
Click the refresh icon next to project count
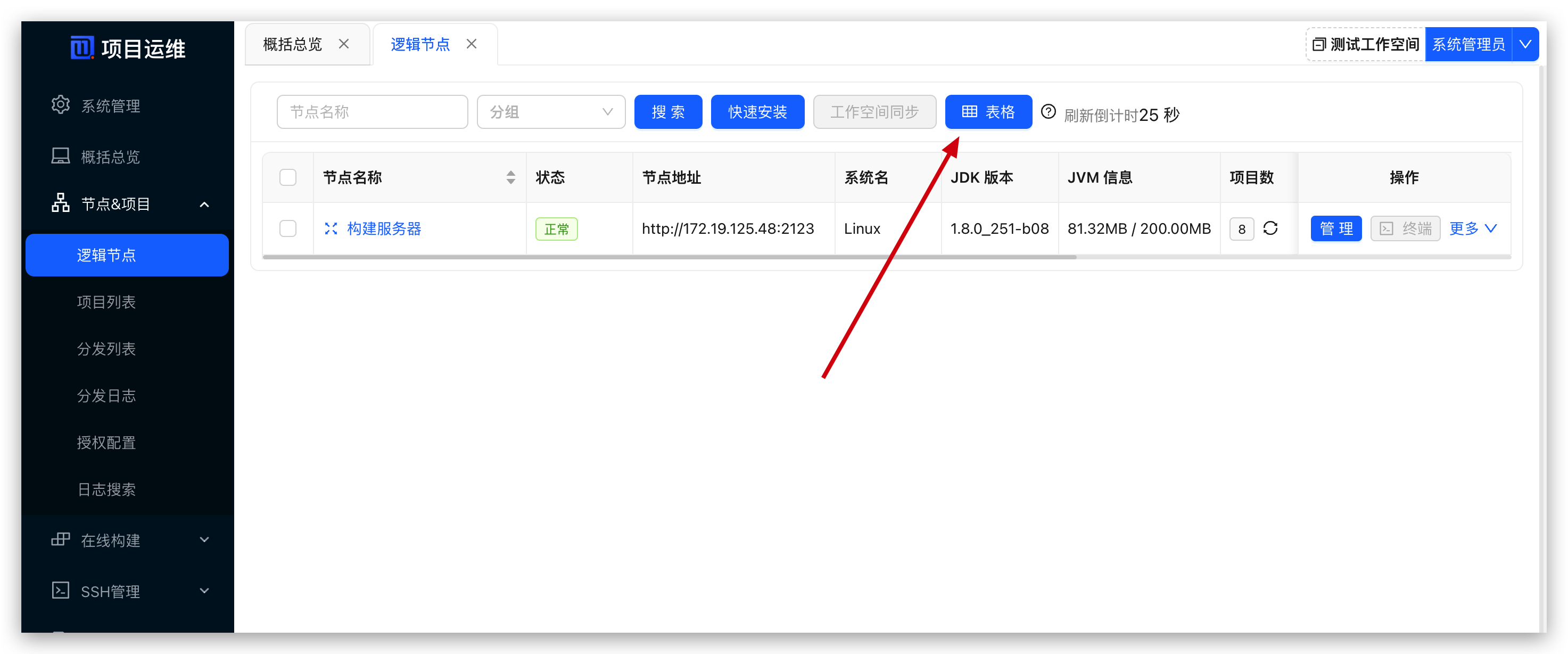pos(1270,228)
